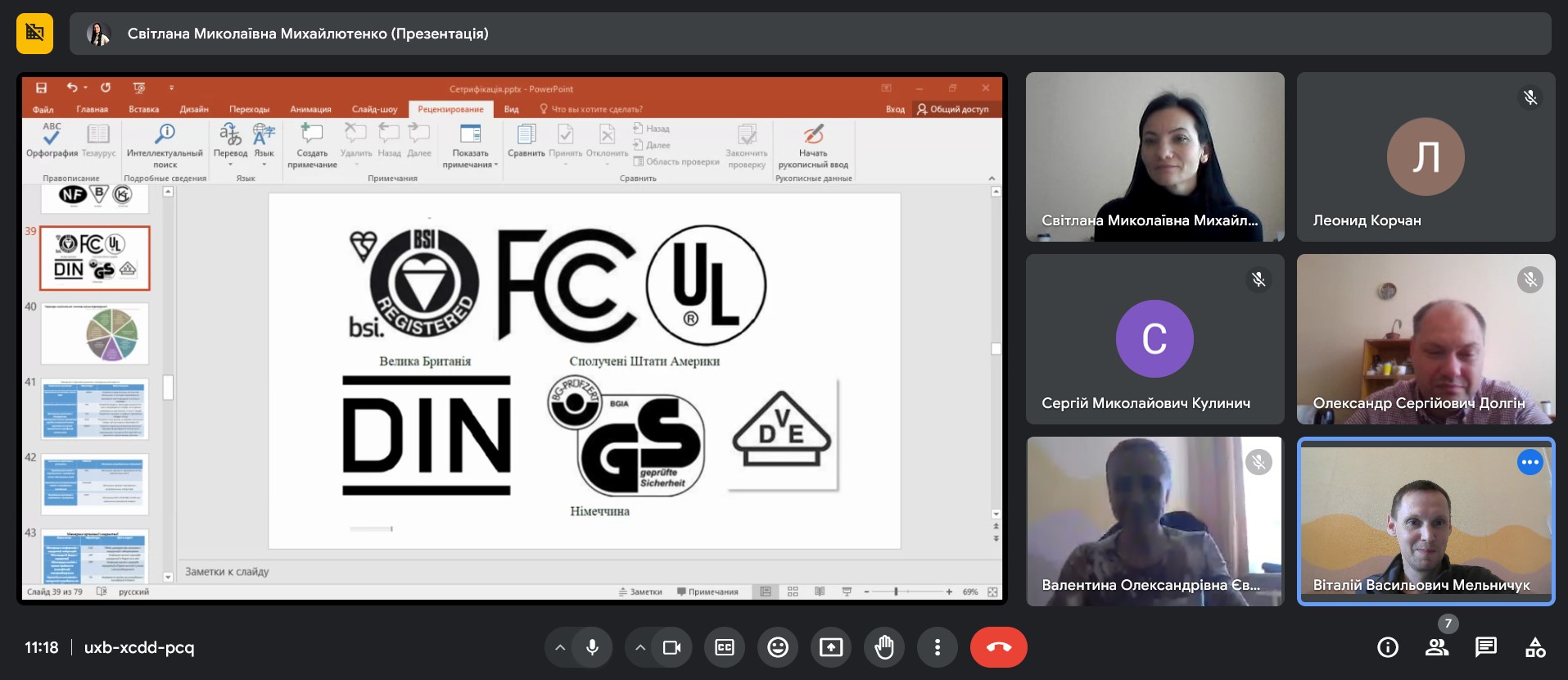The height and width of the screenshot is (680, 1568).
Task: Open the Вставка ribbon tab
Action: (x=143, y=109)
